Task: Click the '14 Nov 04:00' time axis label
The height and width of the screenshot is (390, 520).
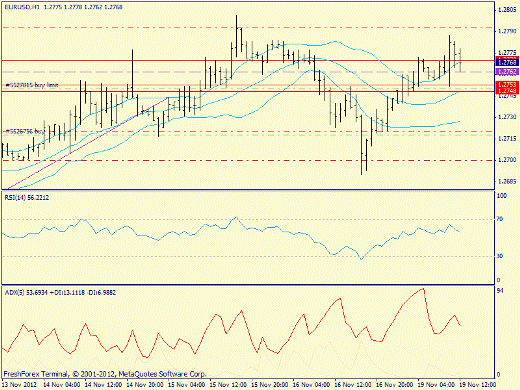Action: 62,384
